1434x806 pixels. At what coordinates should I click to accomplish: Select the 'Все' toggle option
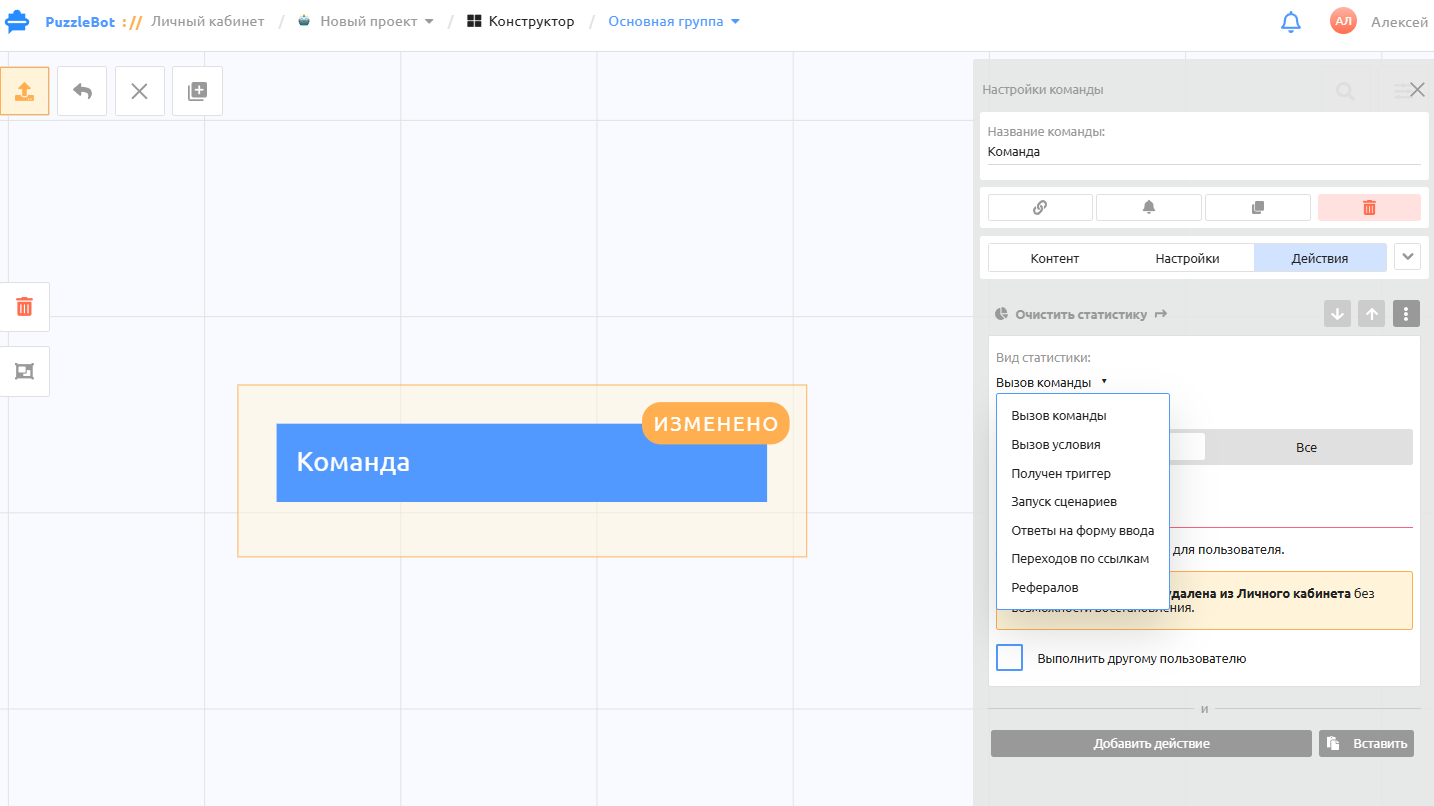coord(1307,447)
